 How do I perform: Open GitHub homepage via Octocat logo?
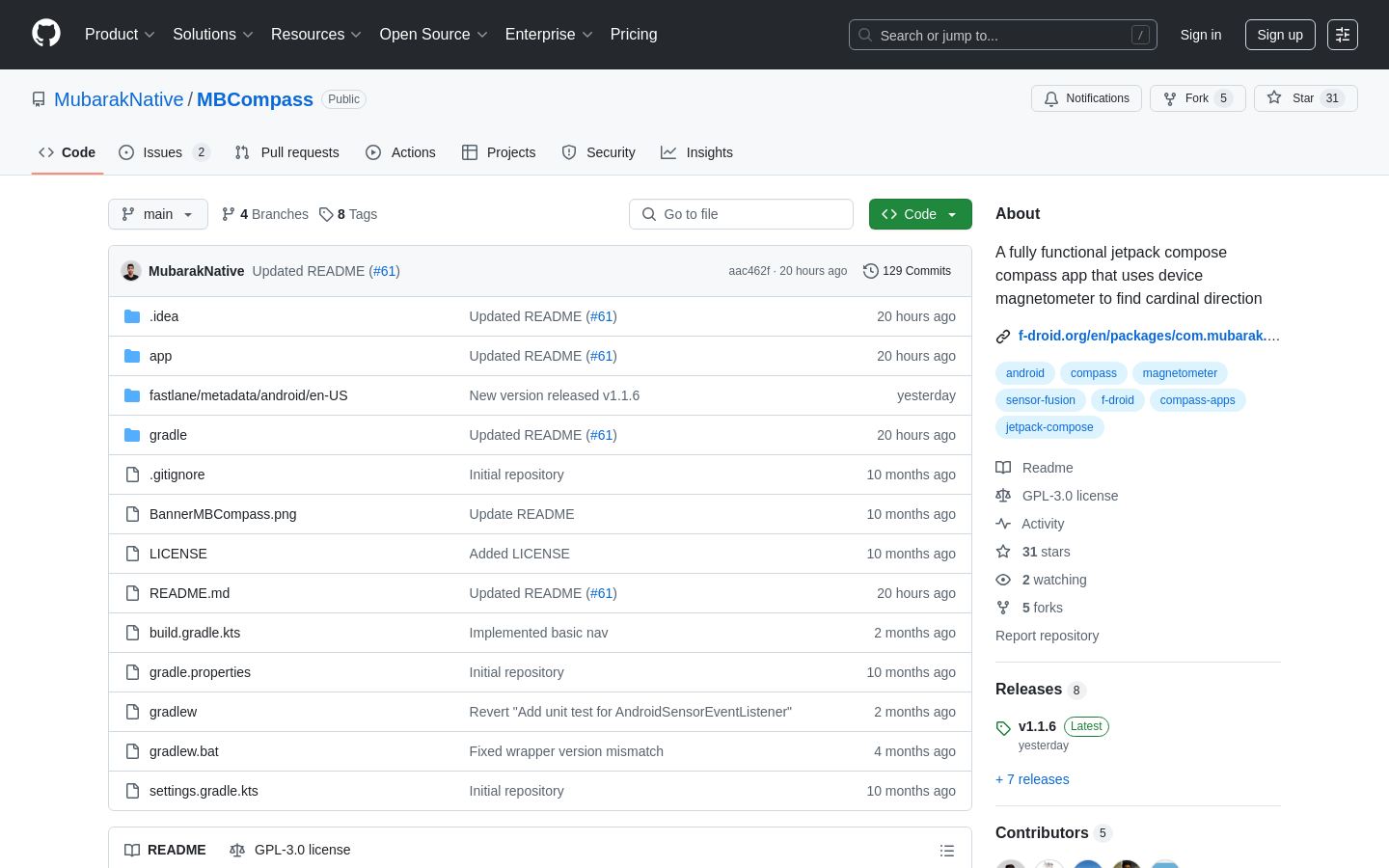click(x=46, y=34)
